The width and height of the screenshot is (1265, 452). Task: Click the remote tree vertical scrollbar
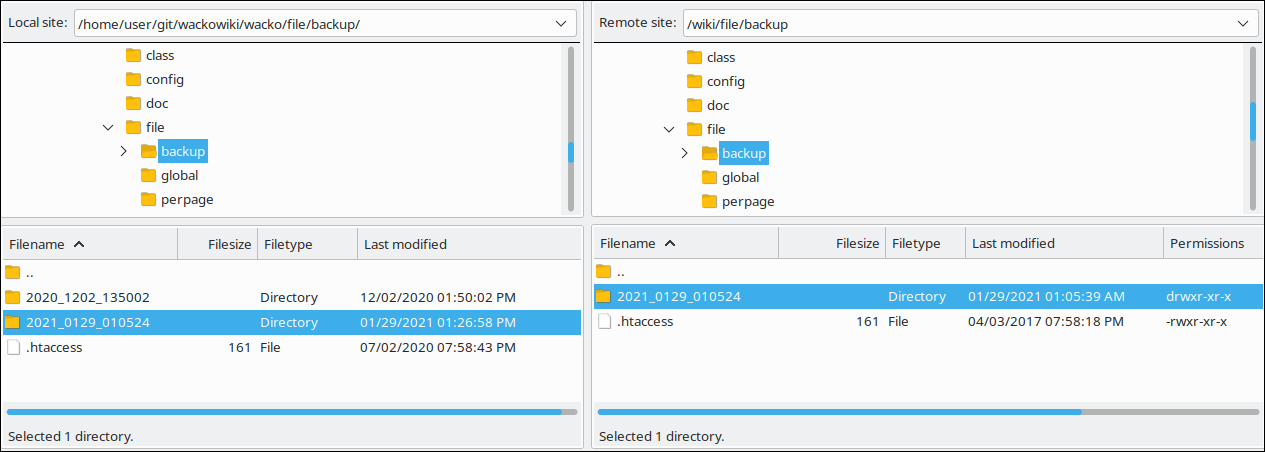[1252, 121]
